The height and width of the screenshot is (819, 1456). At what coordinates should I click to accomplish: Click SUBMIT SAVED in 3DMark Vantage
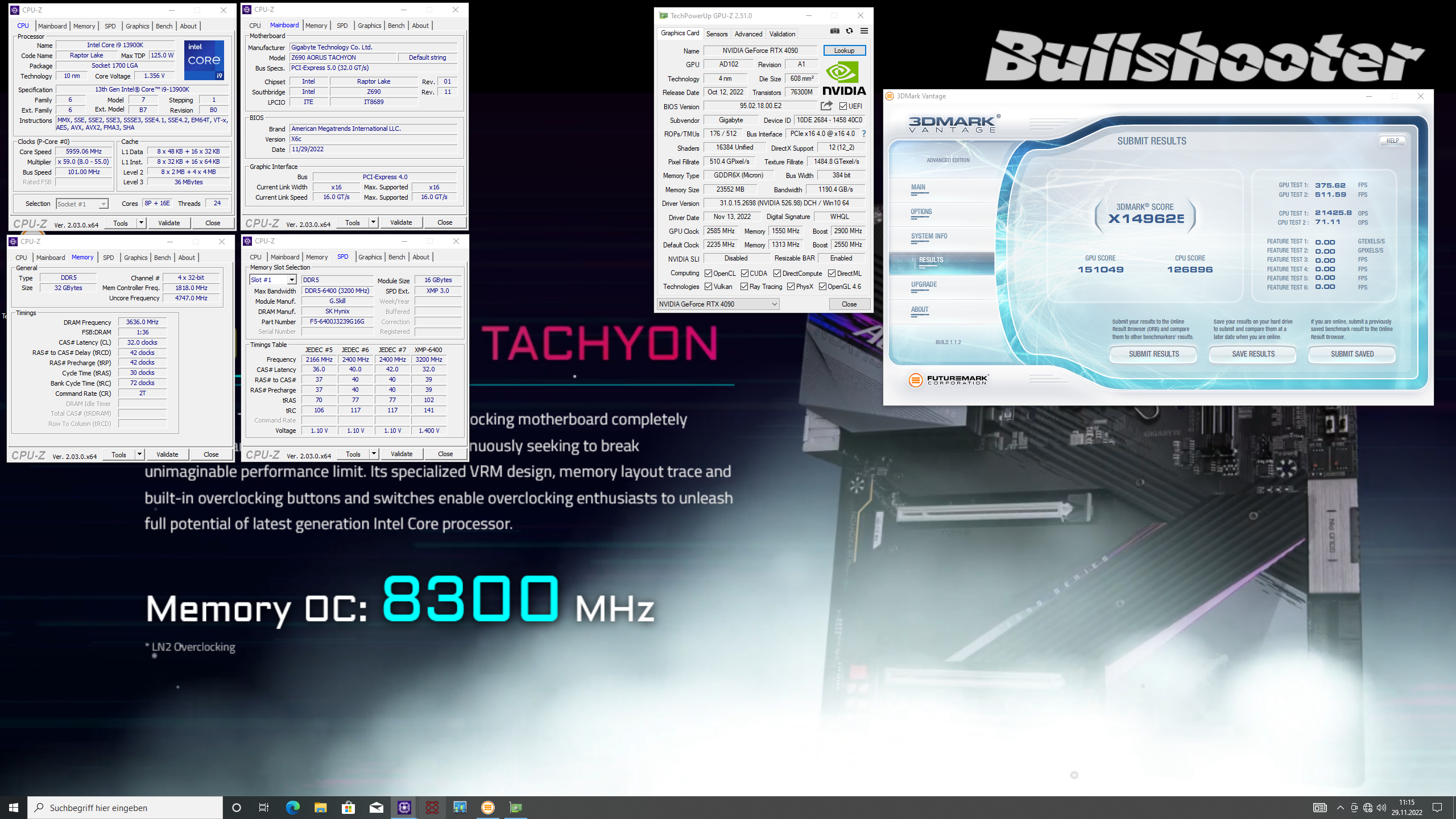point(1352,354)
